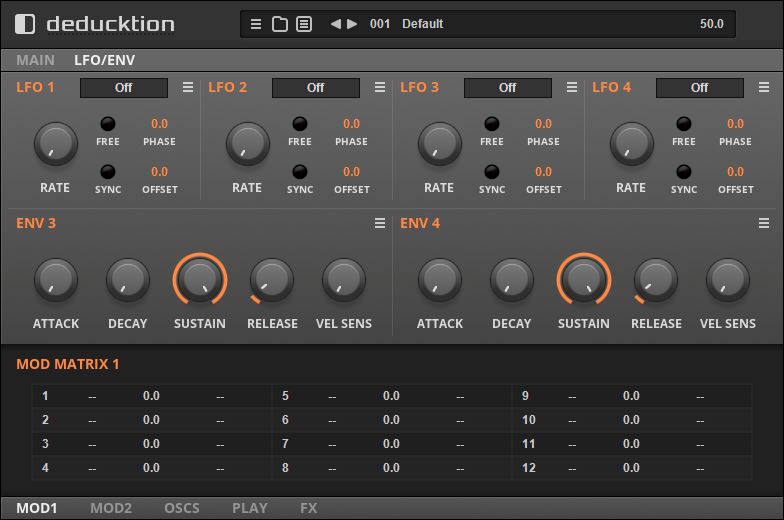
Task: Open the LFO 4 options menu icon
Action: point(764,88)
